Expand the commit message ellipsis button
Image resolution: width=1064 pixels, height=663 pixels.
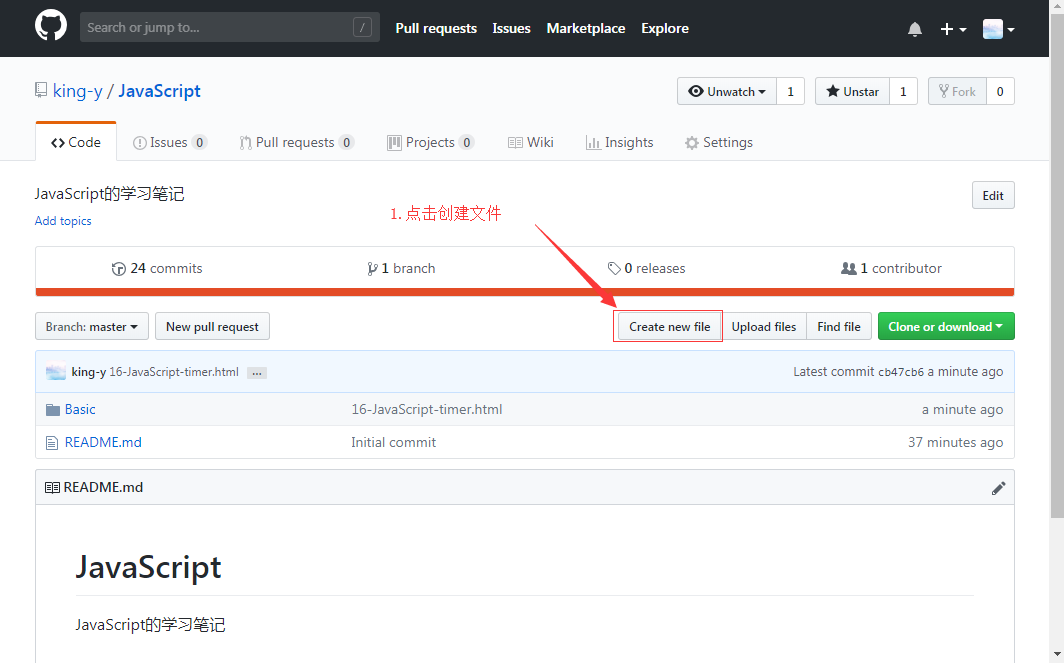coord(256,373)
